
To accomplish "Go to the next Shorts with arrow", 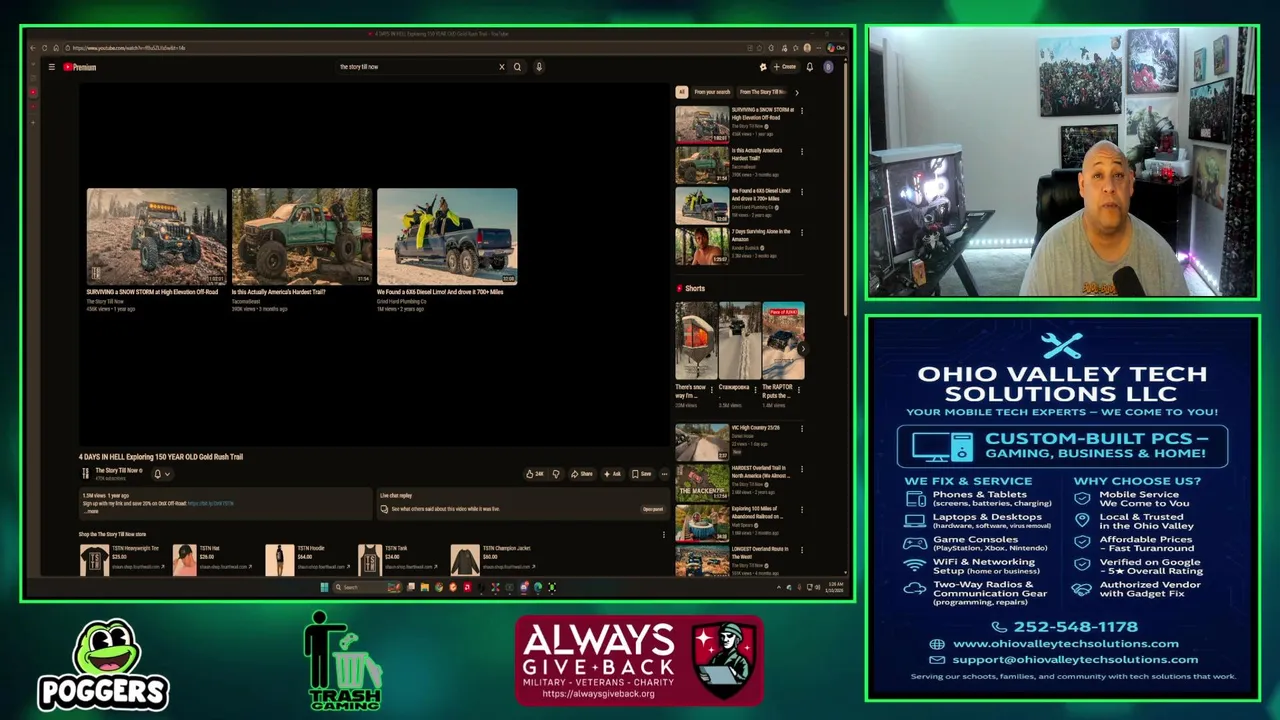I will 802,349.
